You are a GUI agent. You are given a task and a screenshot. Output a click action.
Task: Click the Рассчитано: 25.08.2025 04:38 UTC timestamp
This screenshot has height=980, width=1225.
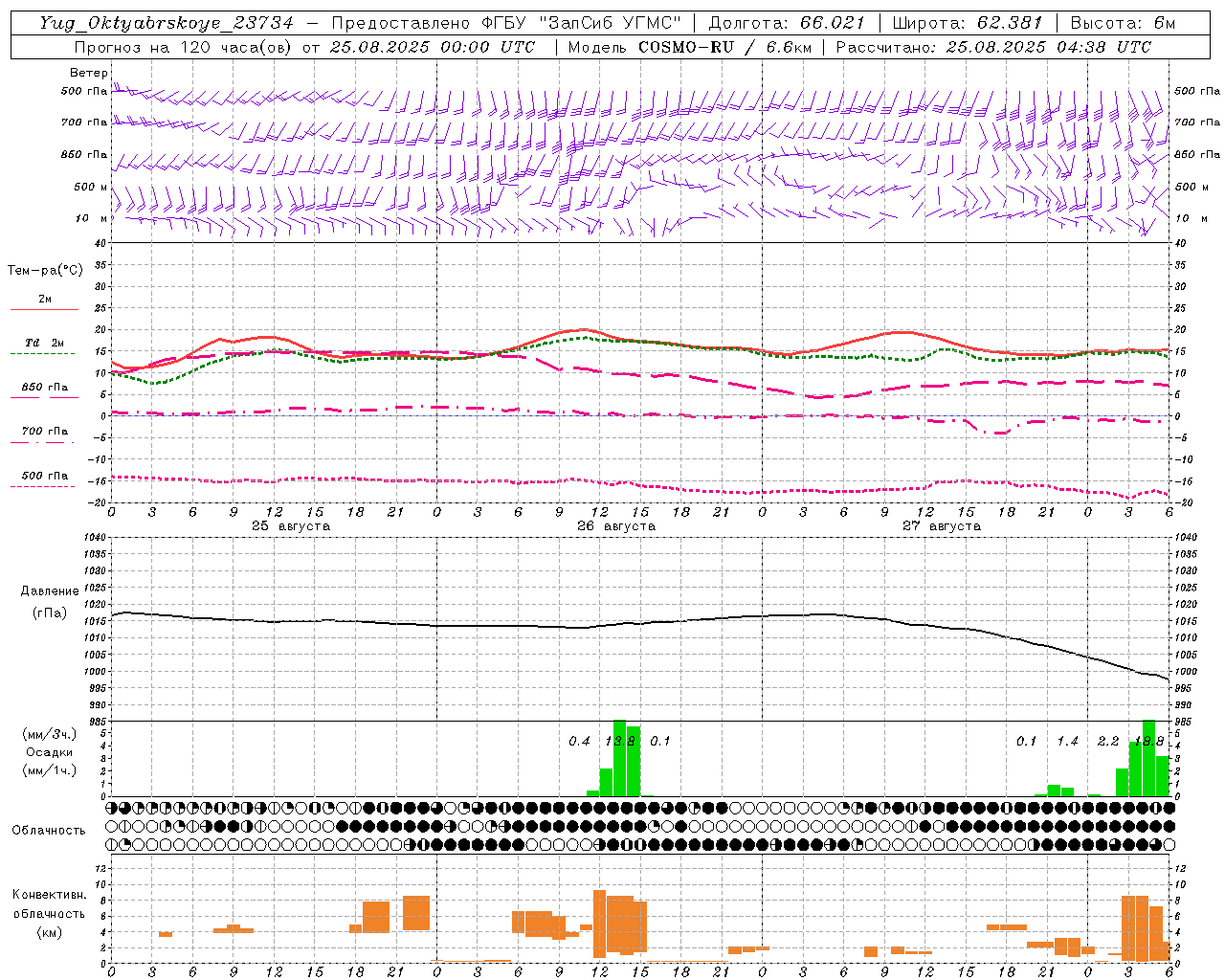point(993,47)
